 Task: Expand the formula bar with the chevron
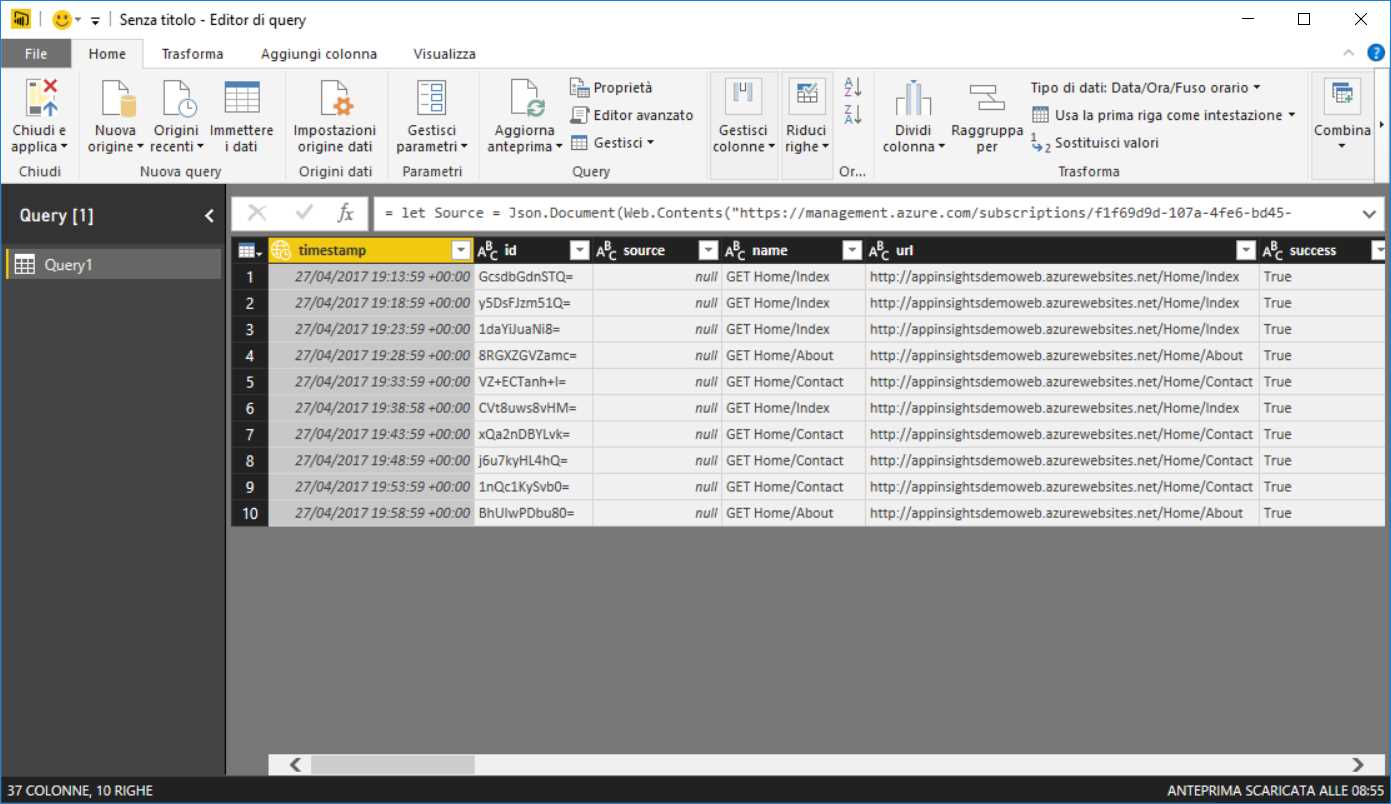(x=1369, y=212)
